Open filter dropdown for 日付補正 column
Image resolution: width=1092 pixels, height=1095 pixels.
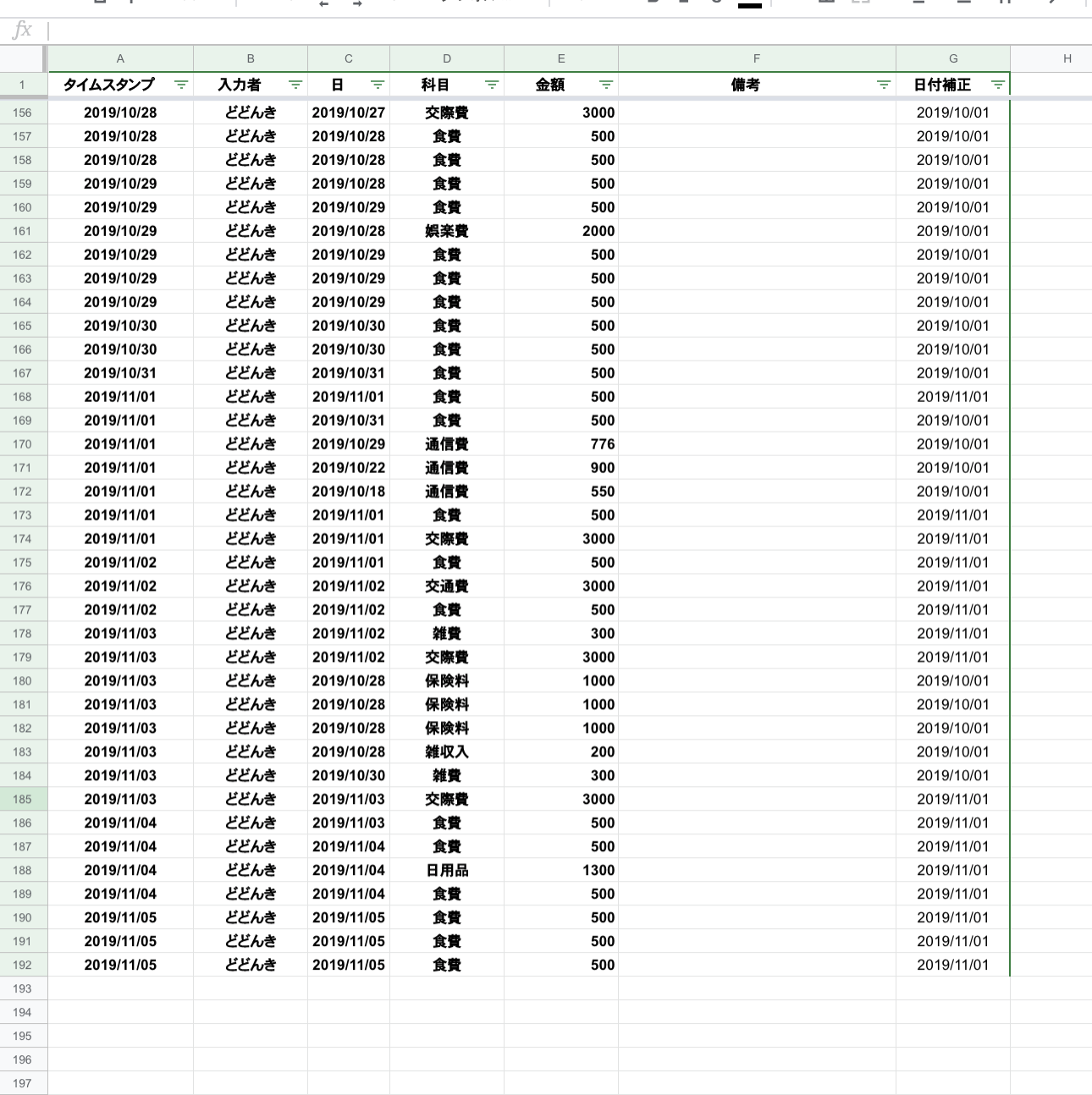coord(998,84)
